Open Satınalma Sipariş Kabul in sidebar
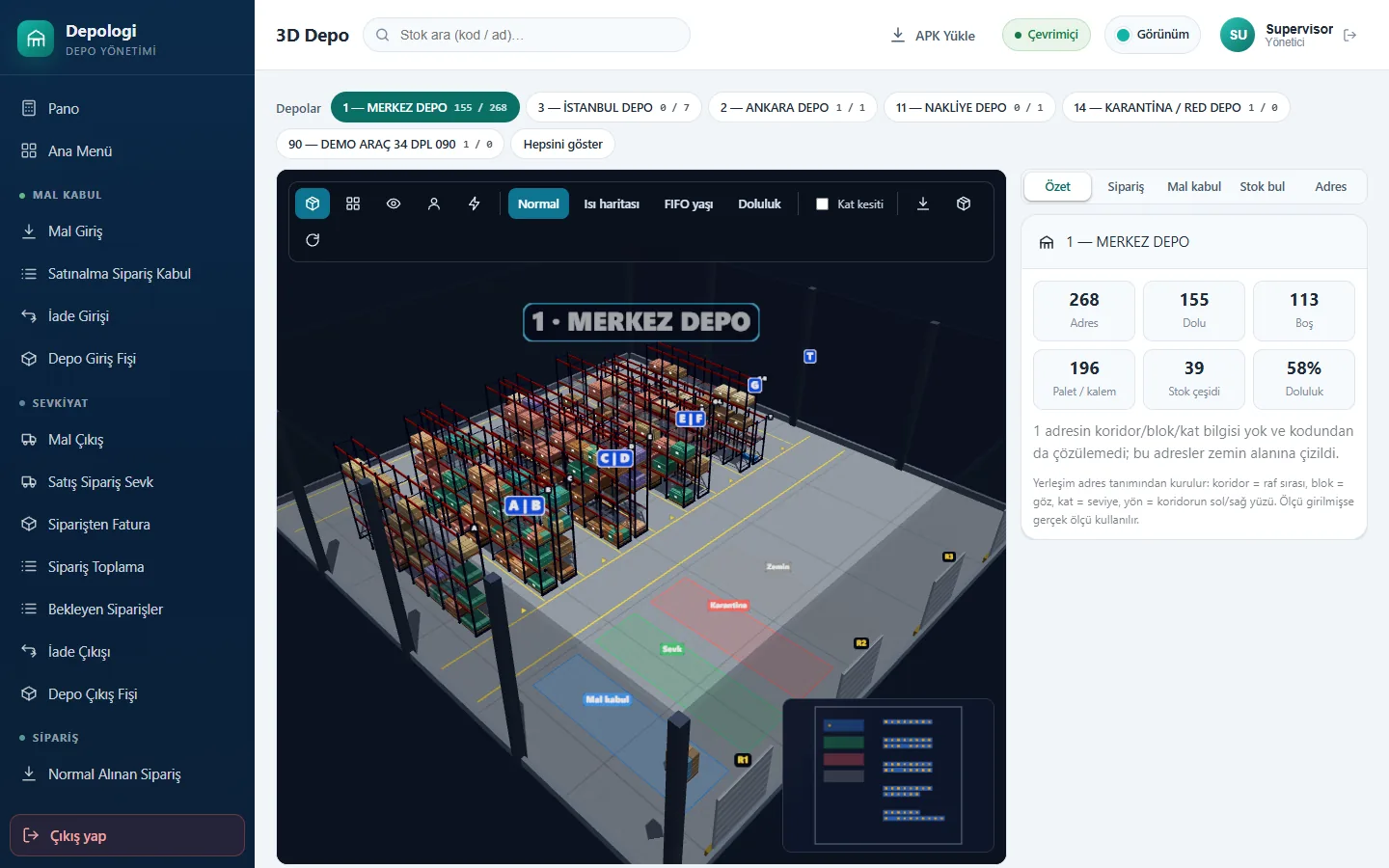Screen dimensions: 1389x868 pos(127,274)
